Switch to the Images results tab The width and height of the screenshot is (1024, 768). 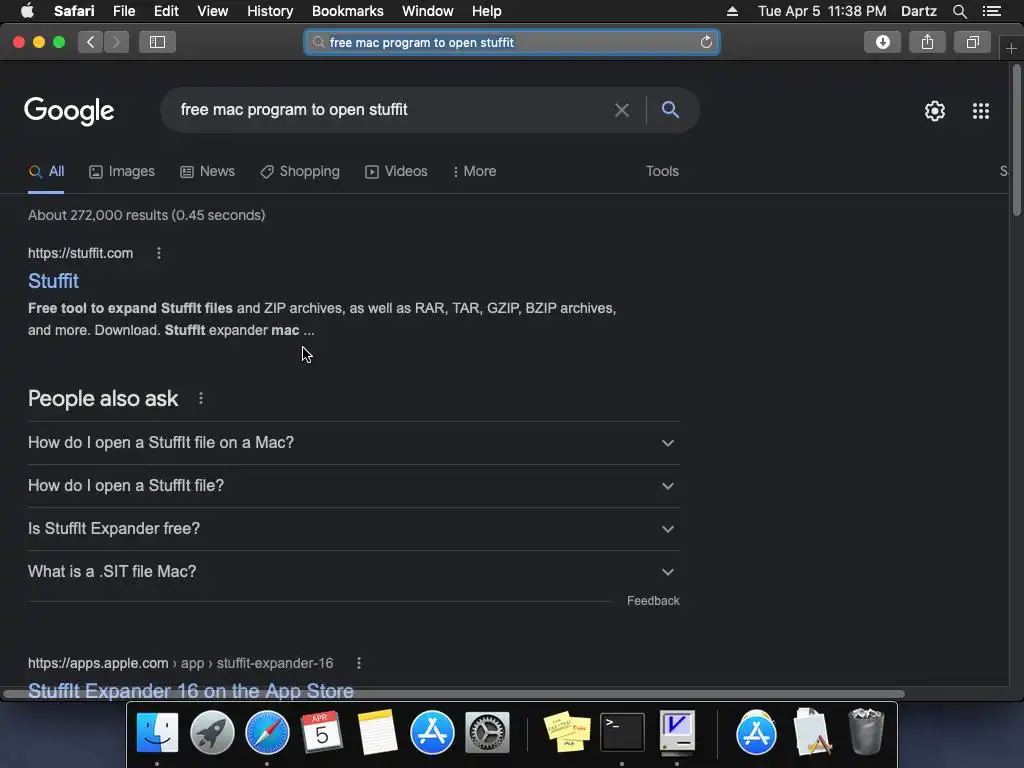pyautogui.click(x=122, y=172)
